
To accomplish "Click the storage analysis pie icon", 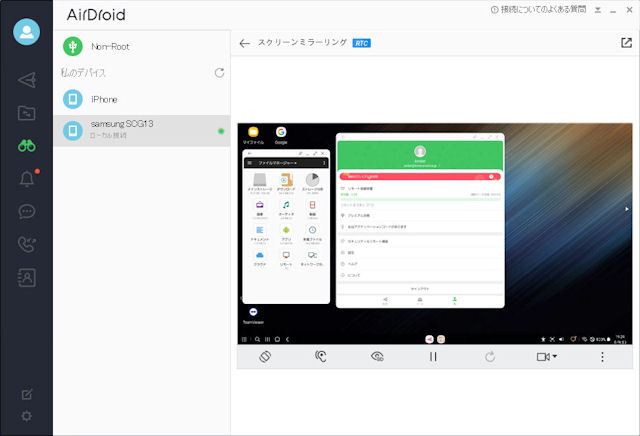I will [x=313, y=182].
